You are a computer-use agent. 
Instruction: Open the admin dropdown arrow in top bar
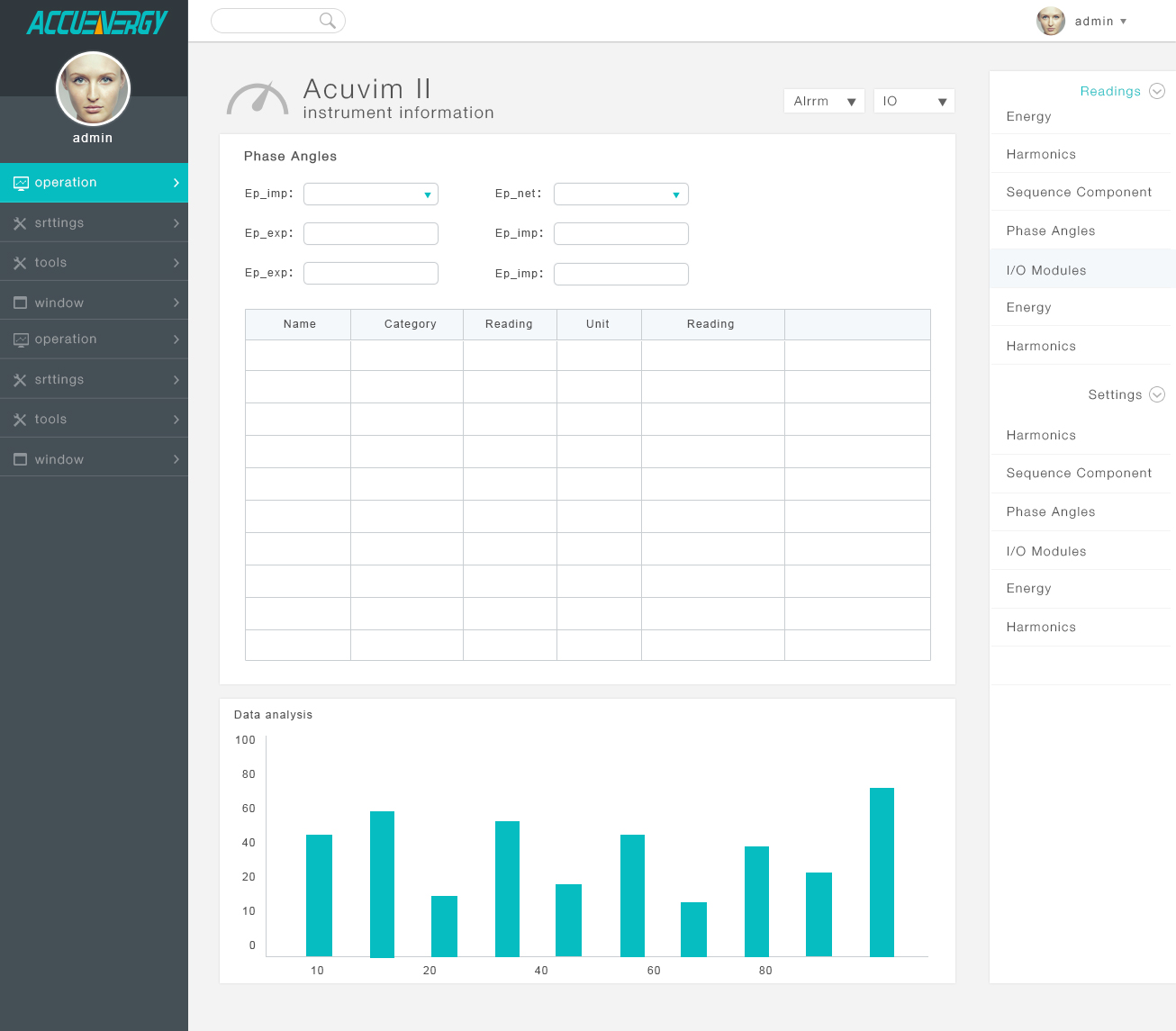point(1123,21)
